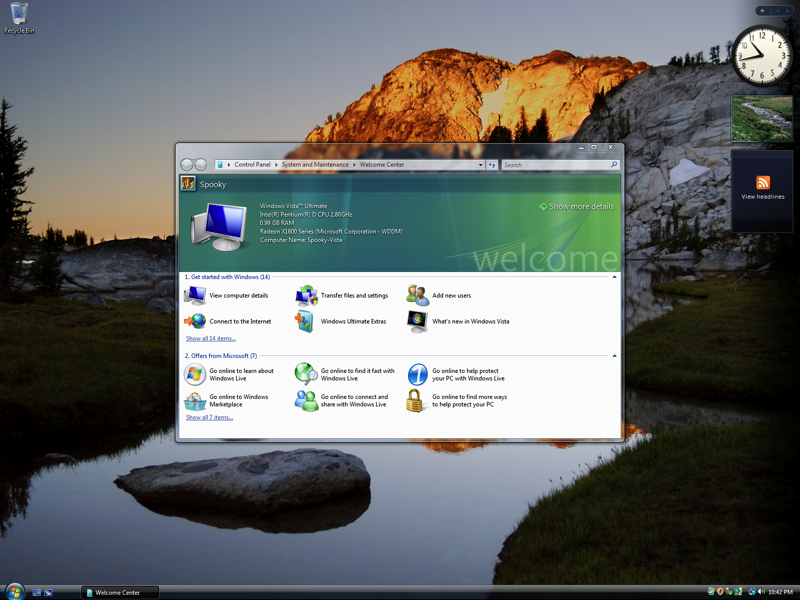Open View computer details icon
The height and width of the screenshot is (600, 800).
point(195,295)
